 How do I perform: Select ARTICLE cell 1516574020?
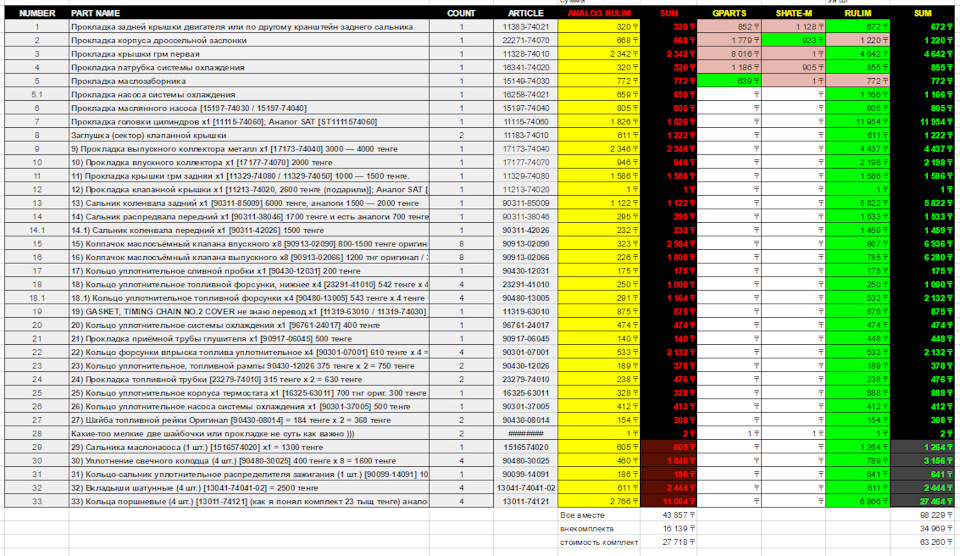click(525, 447)
